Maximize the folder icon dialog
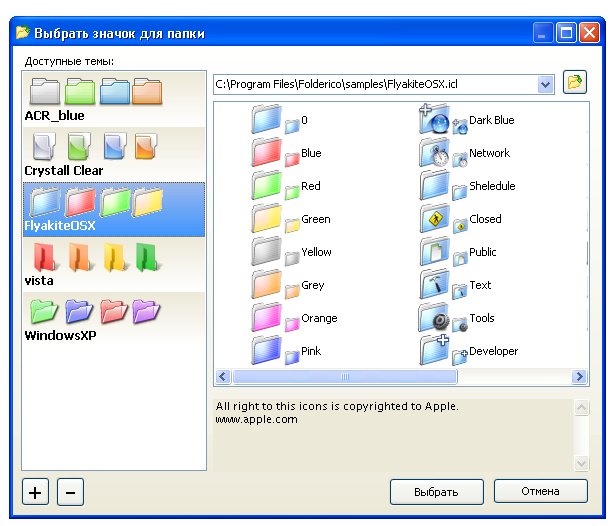This screenshot has height=526, width=616. (x=566, y=33)
